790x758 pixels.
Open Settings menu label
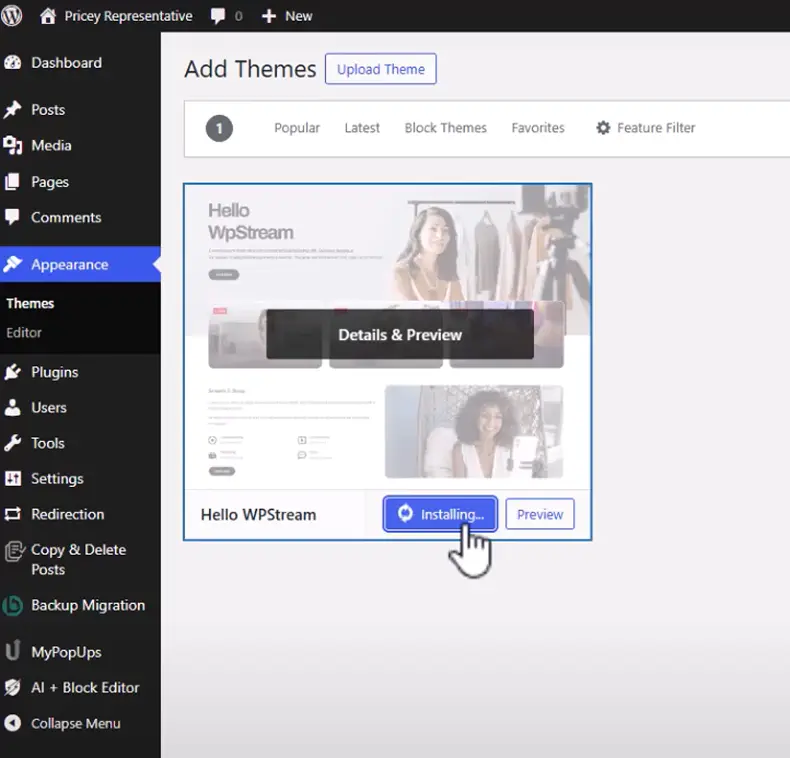click(57, 479)
